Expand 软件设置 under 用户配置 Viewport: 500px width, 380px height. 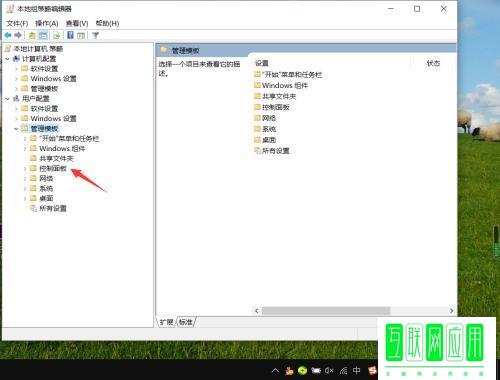pyautogui.click(x=16, y=109)
